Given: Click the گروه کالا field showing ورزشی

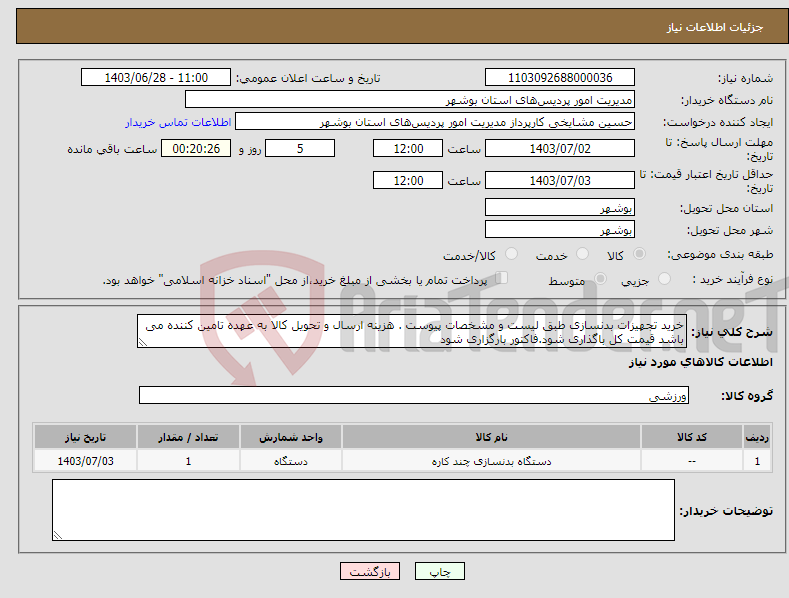Looking at the screenshot, I should click(414, 395).
